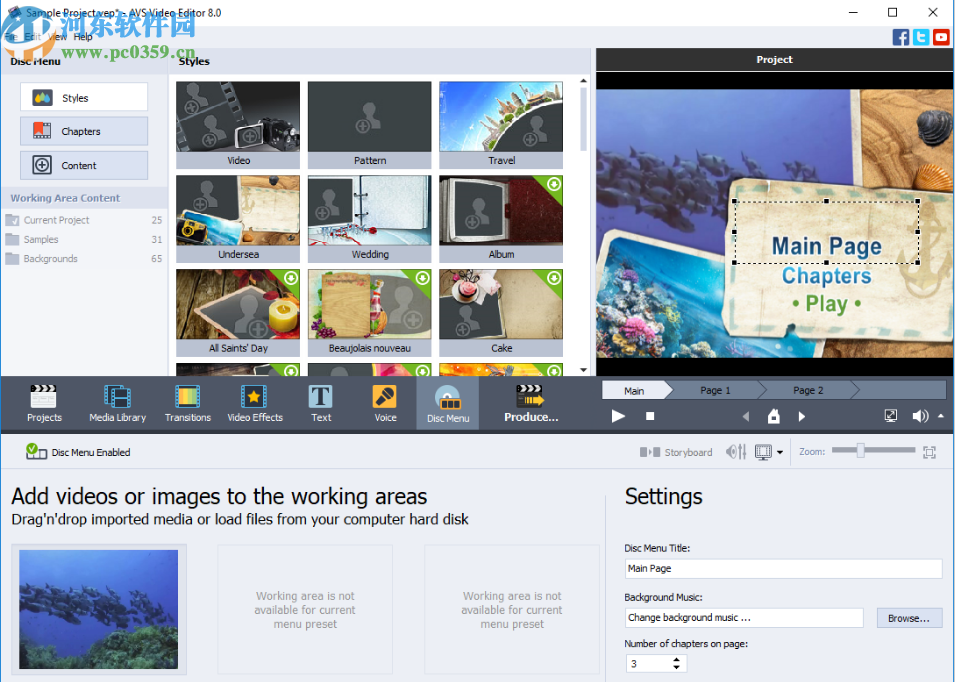The width and height of the screenshot is (961, 682).
Task: Open Video Effects
Action: [x=255, y=403]
